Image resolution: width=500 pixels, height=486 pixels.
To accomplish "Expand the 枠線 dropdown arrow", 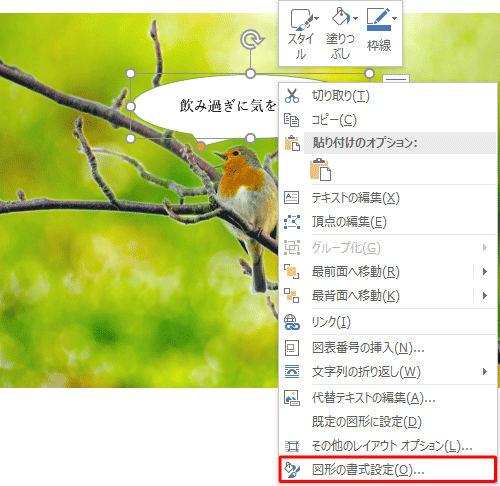I will coord(395,18).
